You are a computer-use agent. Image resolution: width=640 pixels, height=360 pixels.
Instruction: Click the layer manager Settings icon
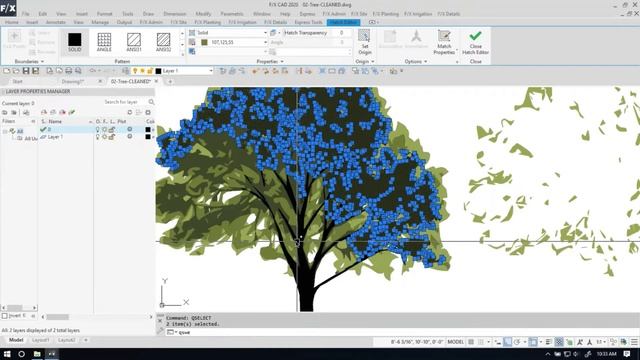[148, 112]
